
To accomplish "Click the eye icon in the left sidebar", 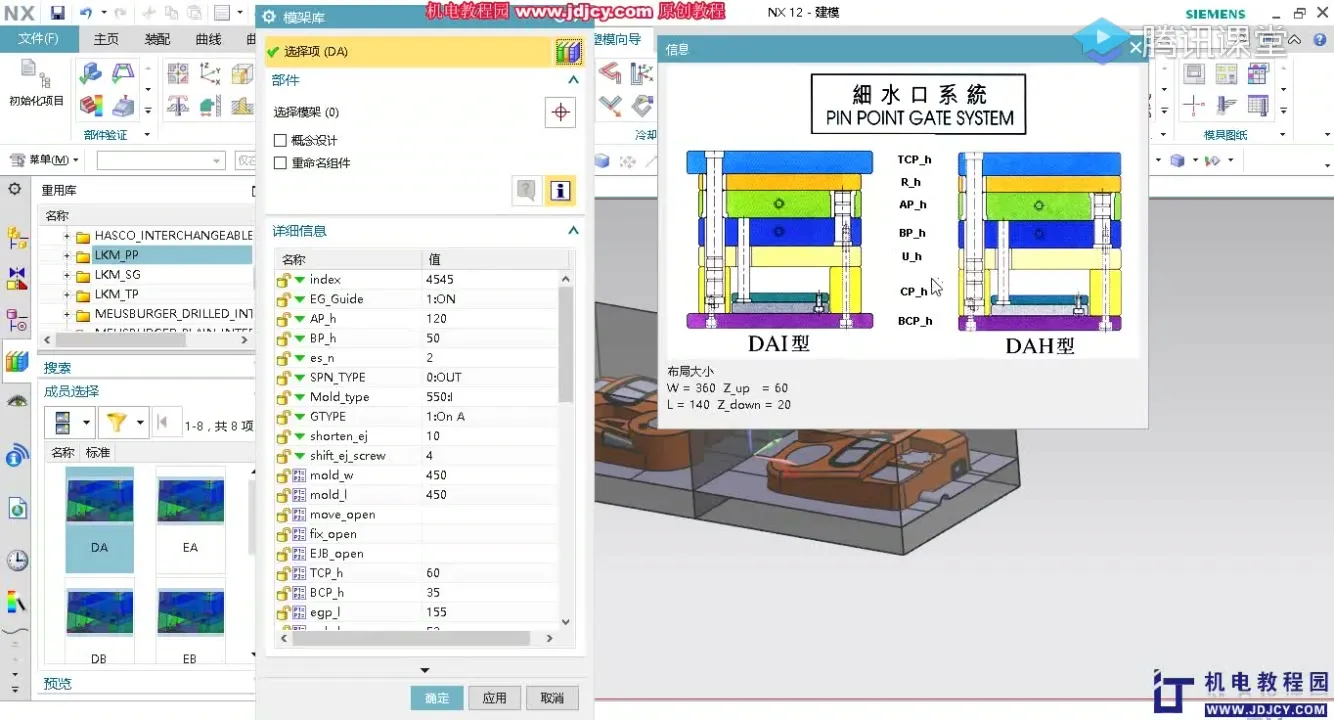I will click(16, 400).
